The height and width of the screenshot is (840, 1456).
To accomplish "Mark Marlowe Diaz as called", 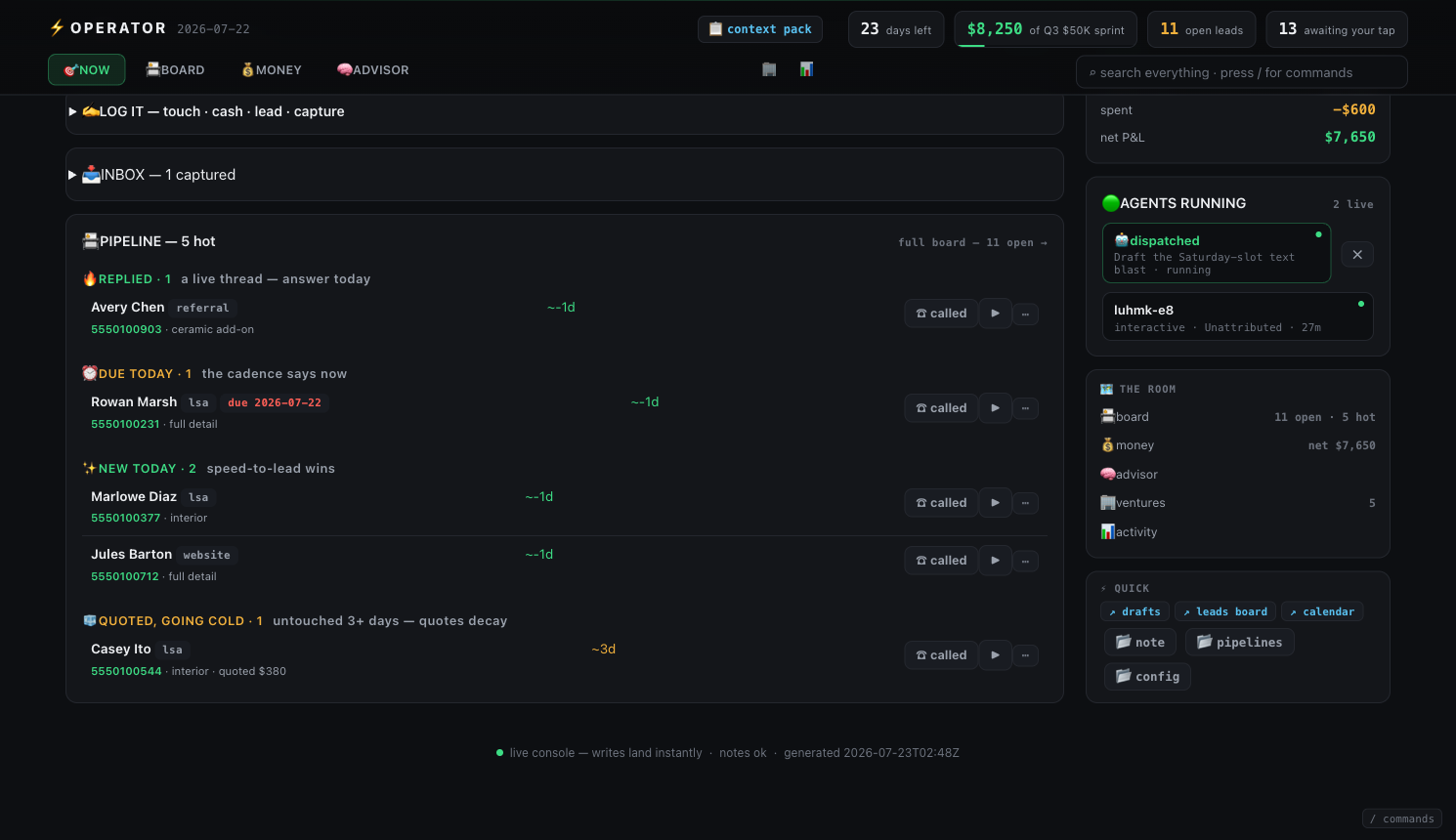I will click(x=941, y=503).
